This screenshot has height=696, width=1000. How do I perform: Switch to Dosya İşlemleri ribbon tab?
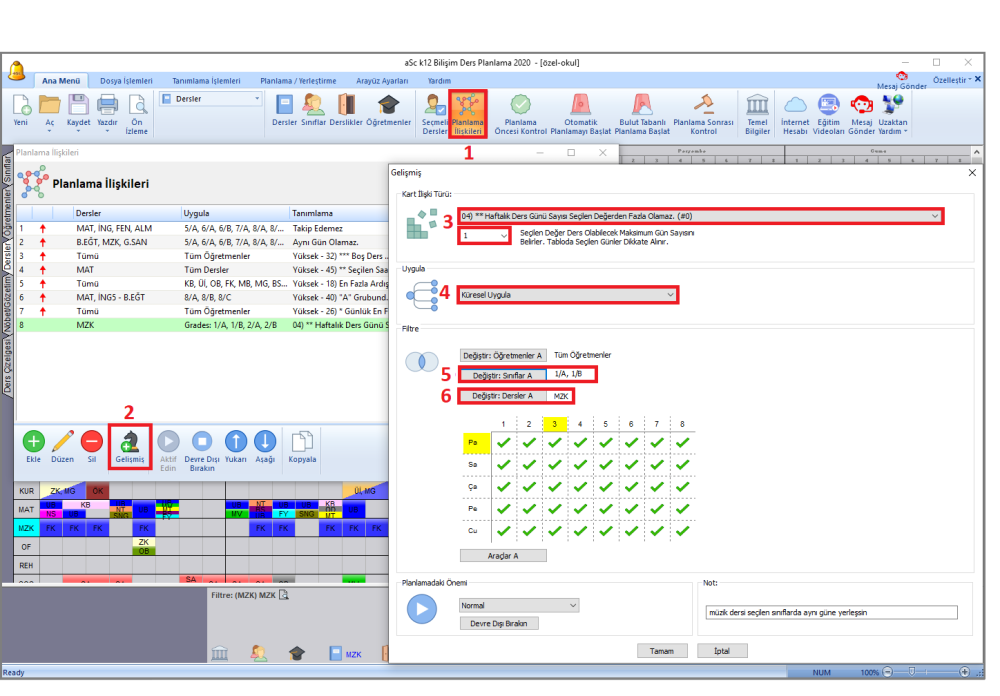[x=126, y=81]
